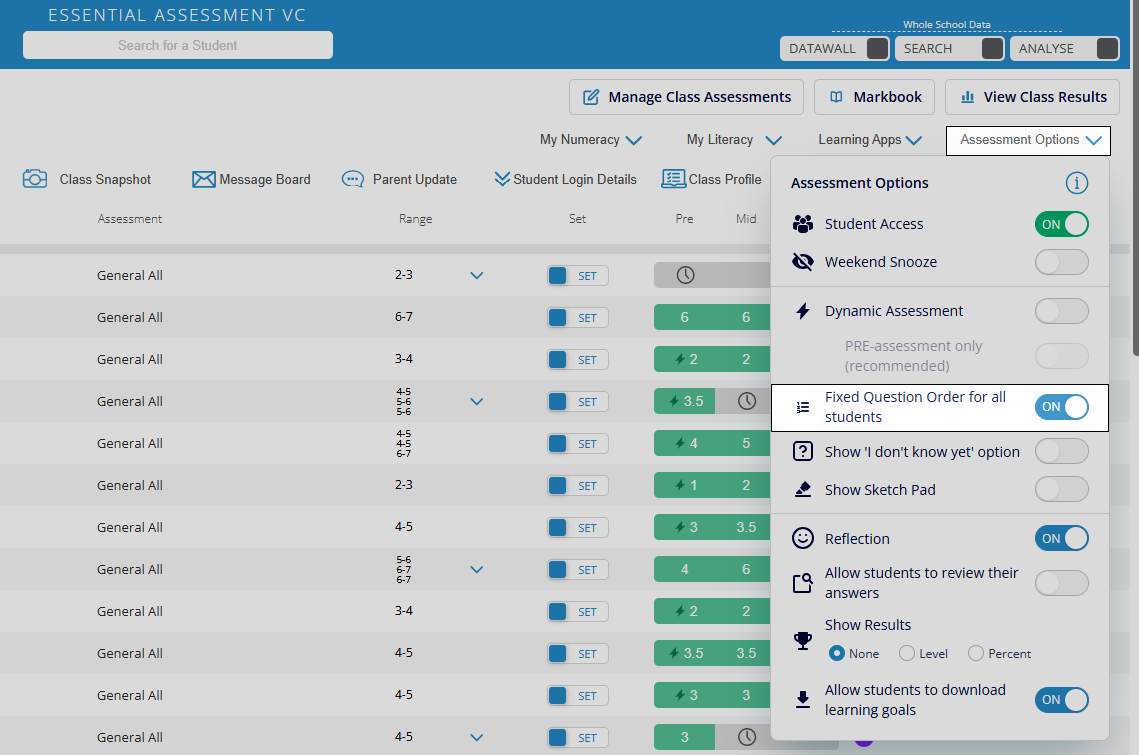Click the clock icon in the Mid column of the 4-5 5-6 5-6 row
1139x755 pixels.
(x=747, y=400)
